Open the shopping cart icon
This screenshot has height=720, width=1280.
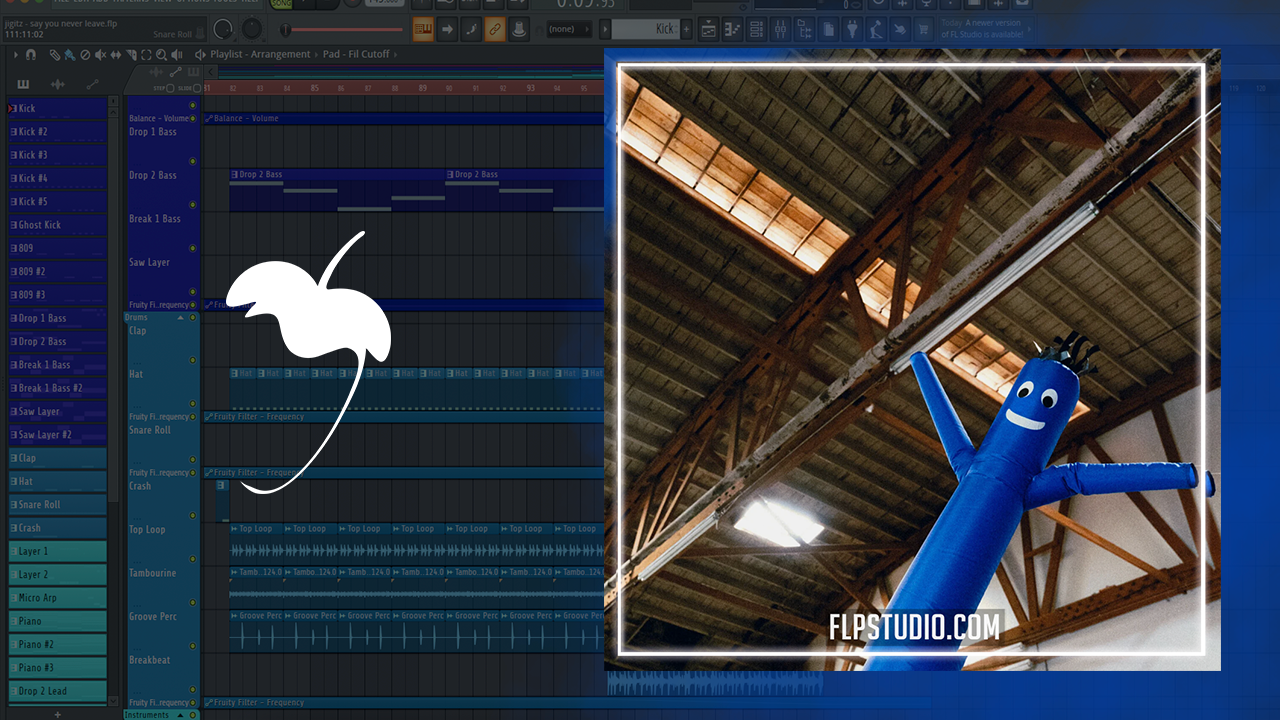925,29
